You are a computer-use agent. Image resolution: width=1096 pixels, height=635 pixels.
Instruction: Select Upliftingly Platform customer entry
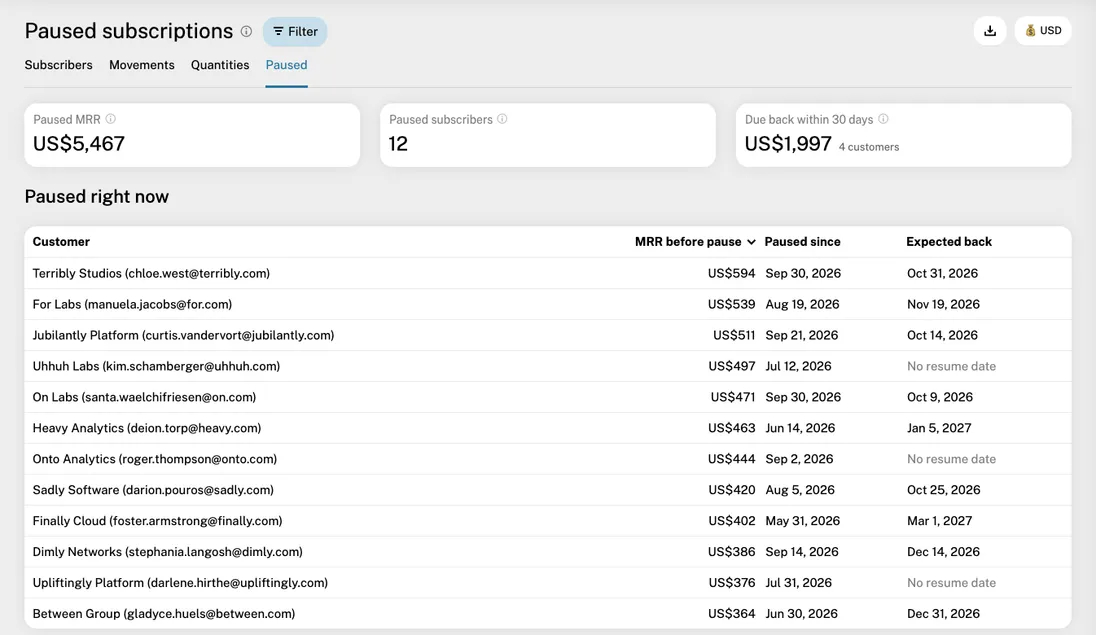pyautogui.click(x=548, y=583)
